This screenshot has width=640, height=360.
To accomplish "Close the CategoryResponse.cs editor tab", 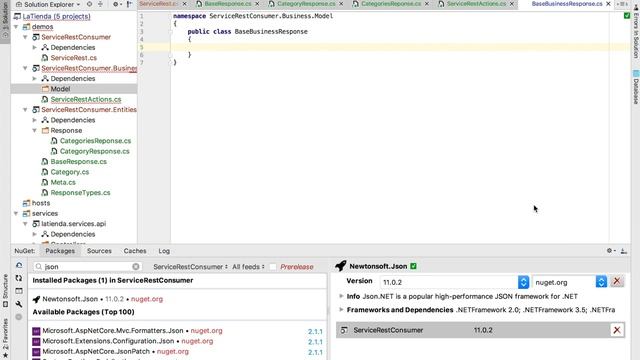I will click(x=341, y=4).
